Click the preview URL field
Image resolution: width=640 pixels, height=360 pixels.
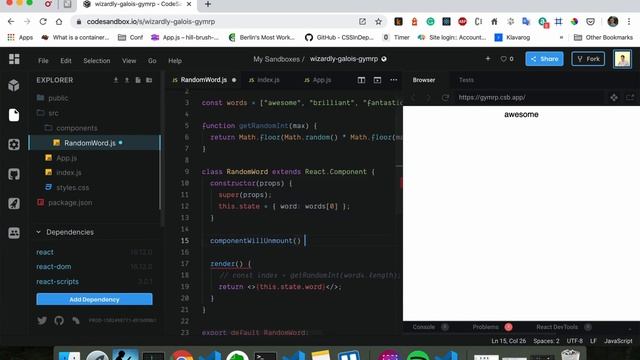(529, 98)
